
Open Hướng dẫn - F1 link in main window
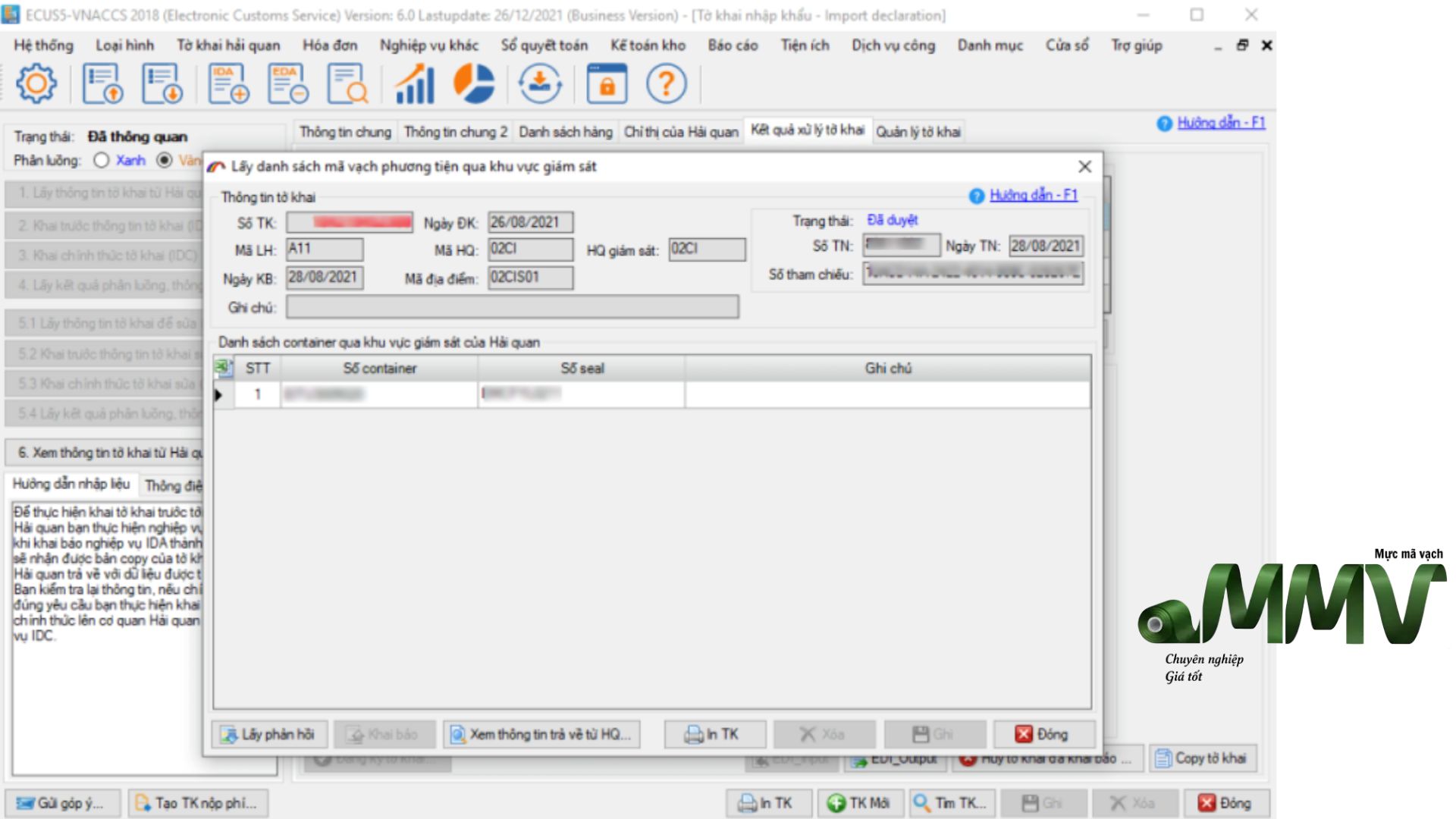(x=1221, y=123)
